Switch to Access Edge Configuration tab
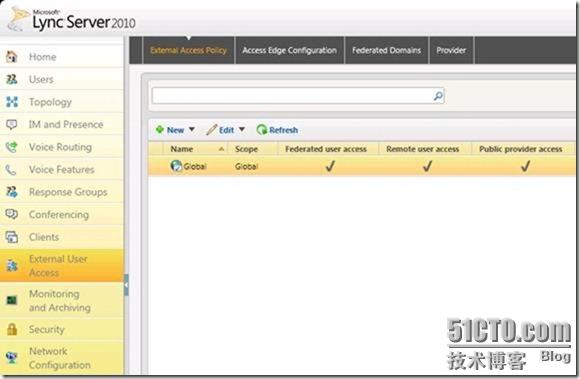The height and width of the screenshot is (379, 580). [289, 50]
